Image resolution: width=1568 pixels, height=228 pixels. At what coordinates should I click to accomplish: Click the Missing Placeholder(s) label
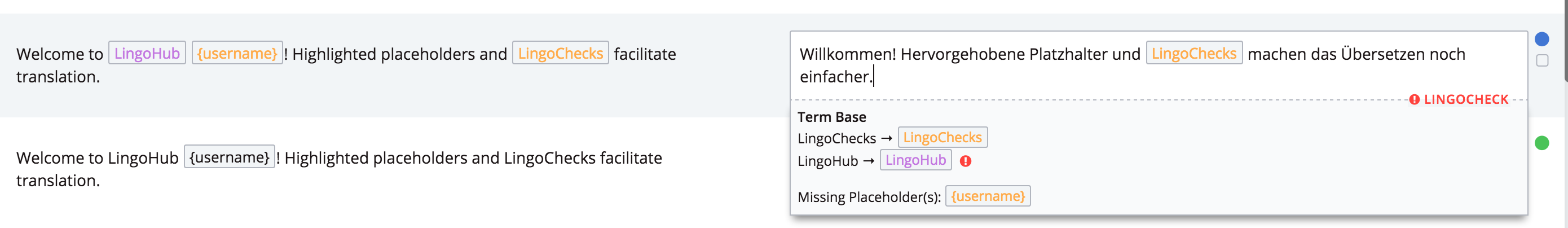[869, 197]
